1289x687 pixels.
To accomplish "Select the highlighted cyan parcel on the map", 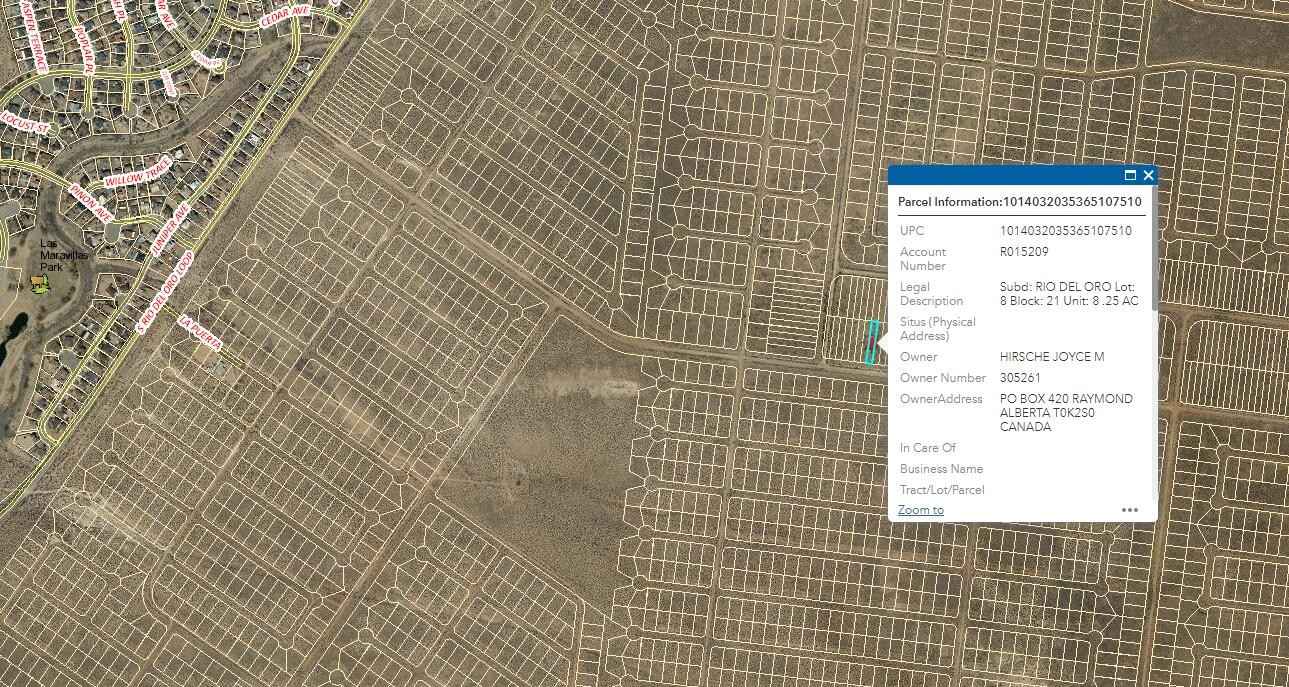I will (871, 343).
